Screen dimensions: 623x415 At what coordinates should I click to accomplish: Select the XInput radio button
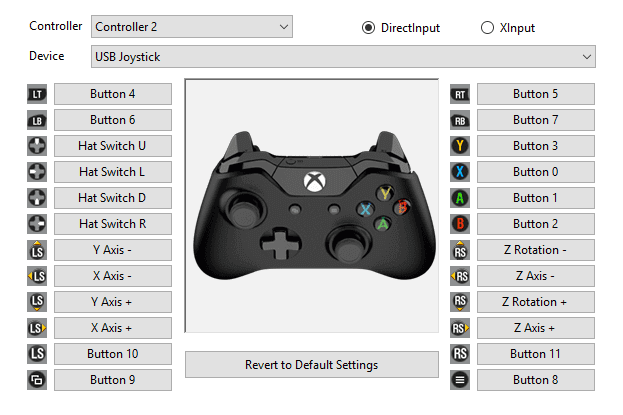click(x=487, y=28)
